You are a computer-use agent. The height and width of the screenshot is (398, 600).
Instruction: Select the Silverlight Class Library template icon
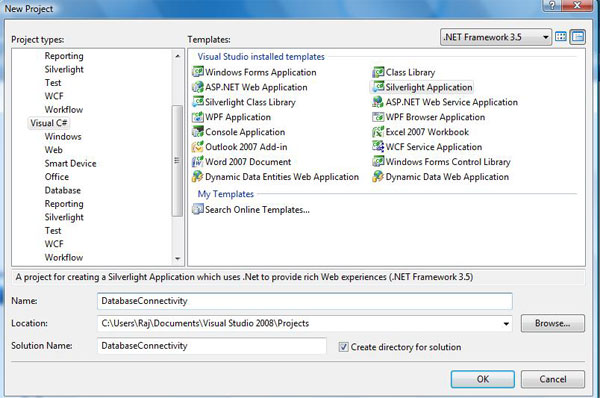[x=197, y=102]
